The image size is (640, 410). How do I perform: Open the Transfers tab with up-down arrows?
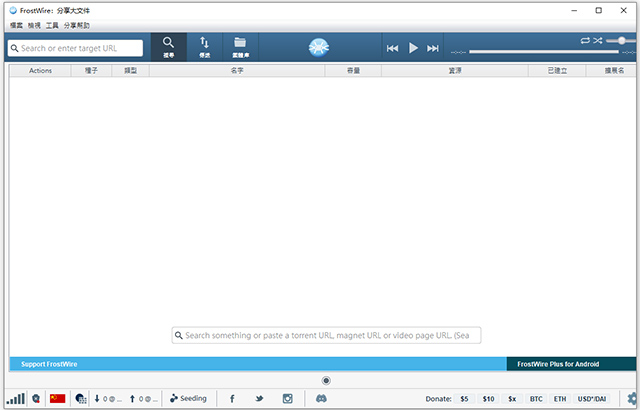(x=204, y=47)
